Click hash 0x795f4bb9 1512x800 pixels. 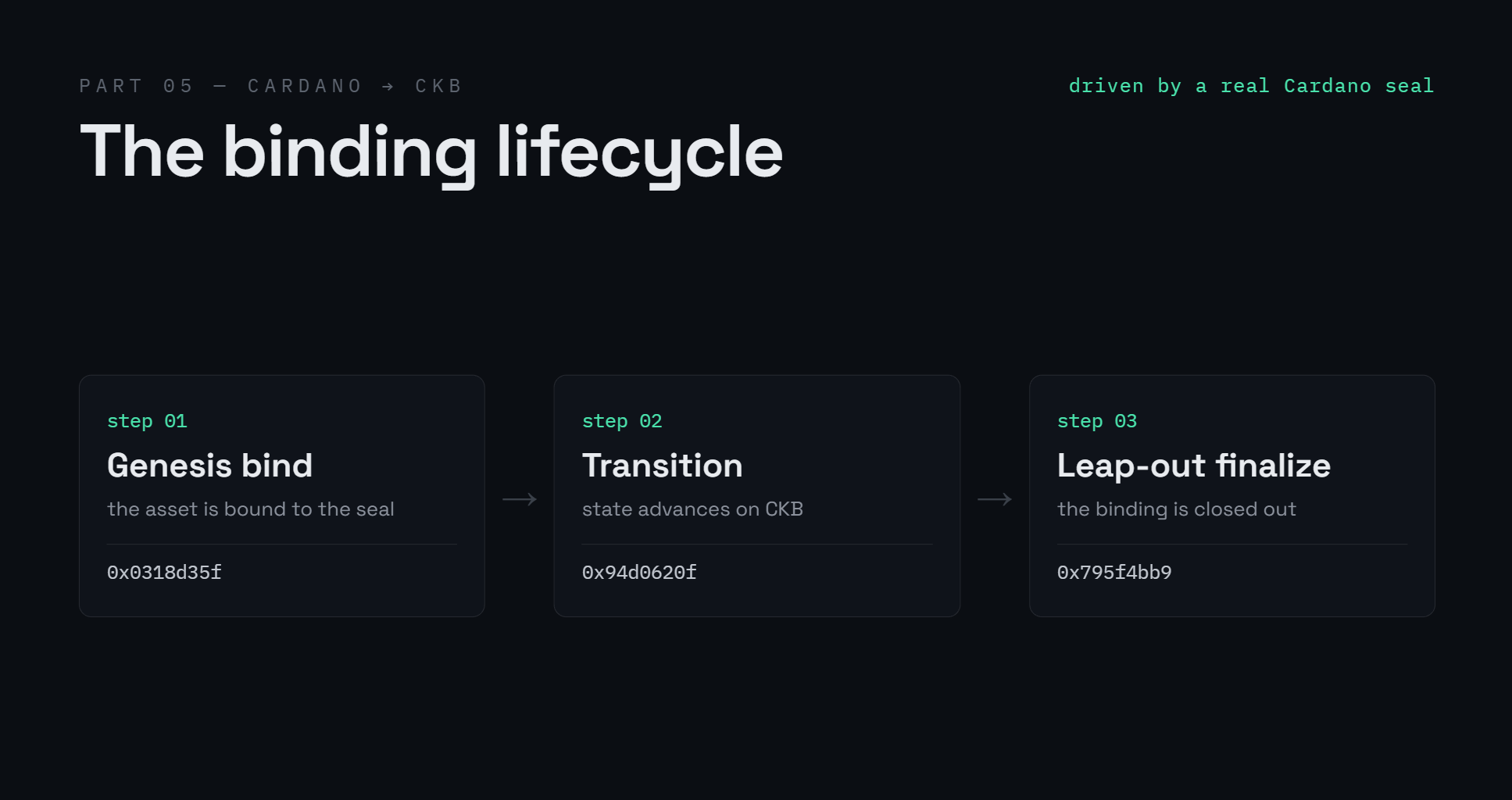[1114, 573]
